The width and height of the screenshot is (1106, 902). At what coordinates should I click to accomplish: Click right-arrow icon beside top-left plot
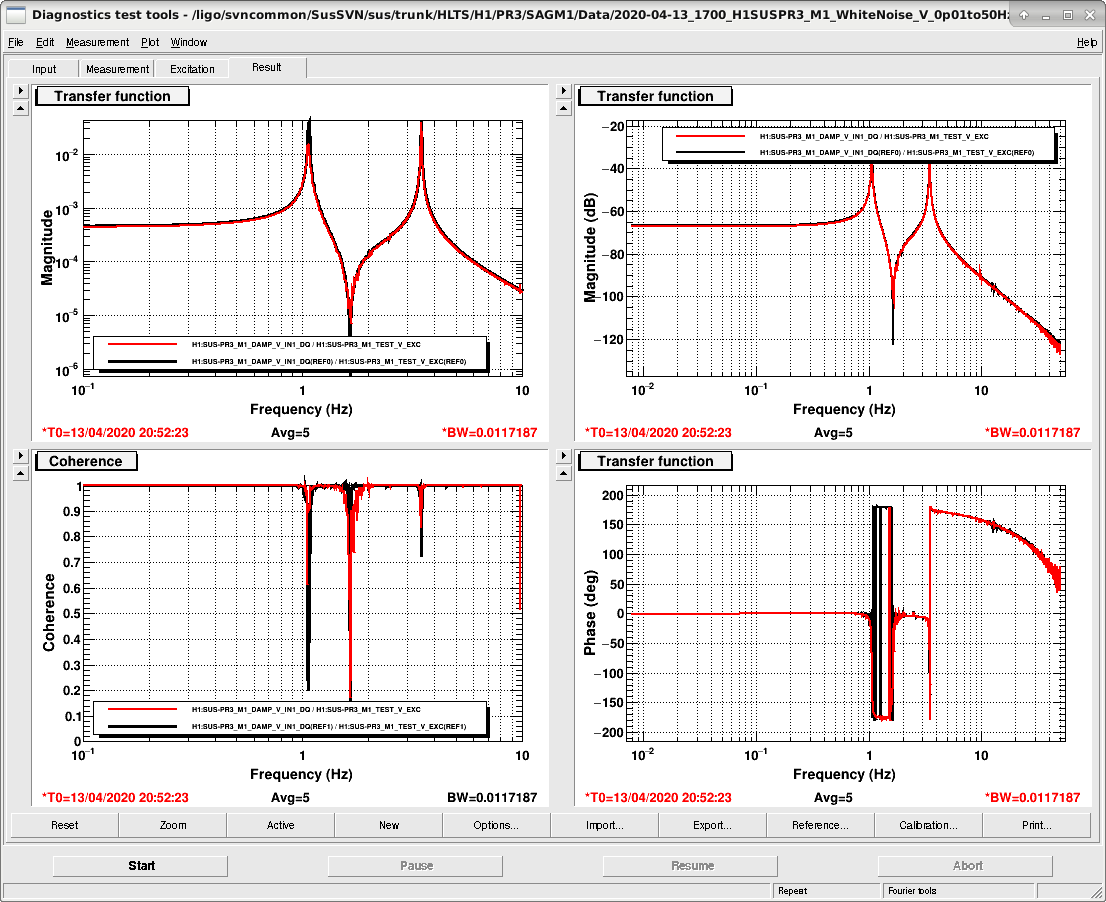tap(20, 91)
